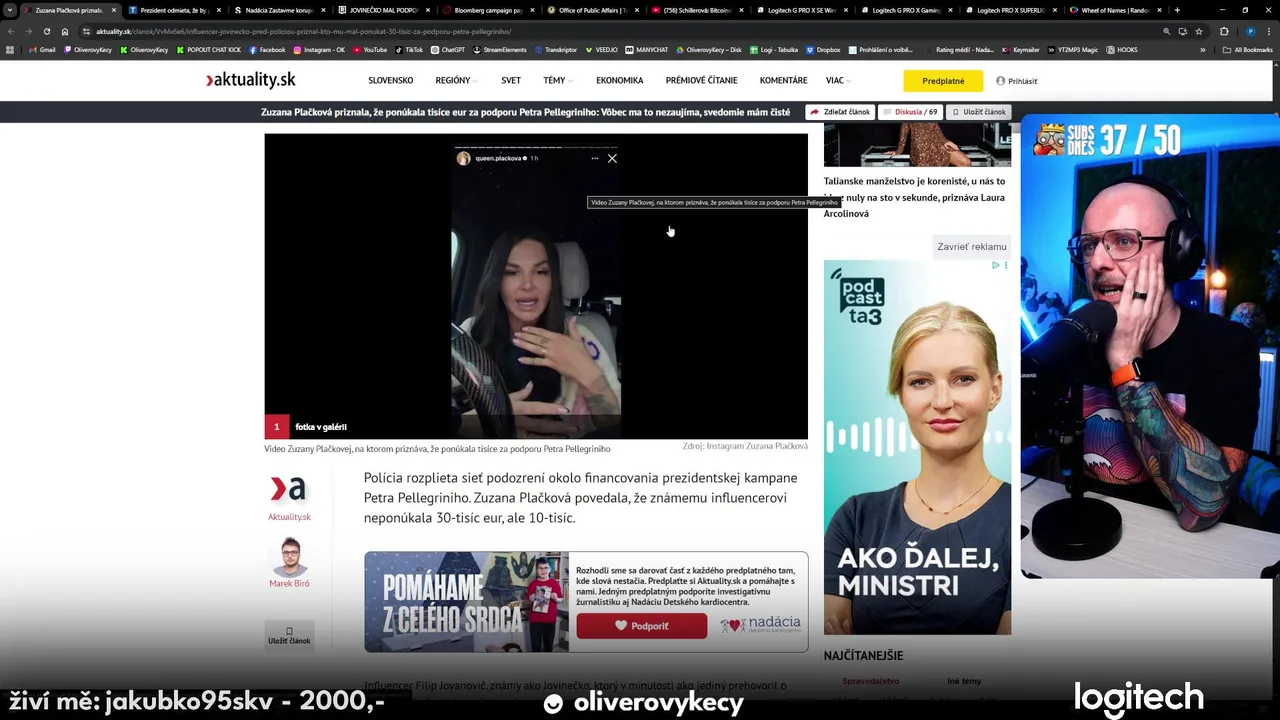Open the All Bookmarks folder
1280x720 pixels.
tap(1247, 50)
